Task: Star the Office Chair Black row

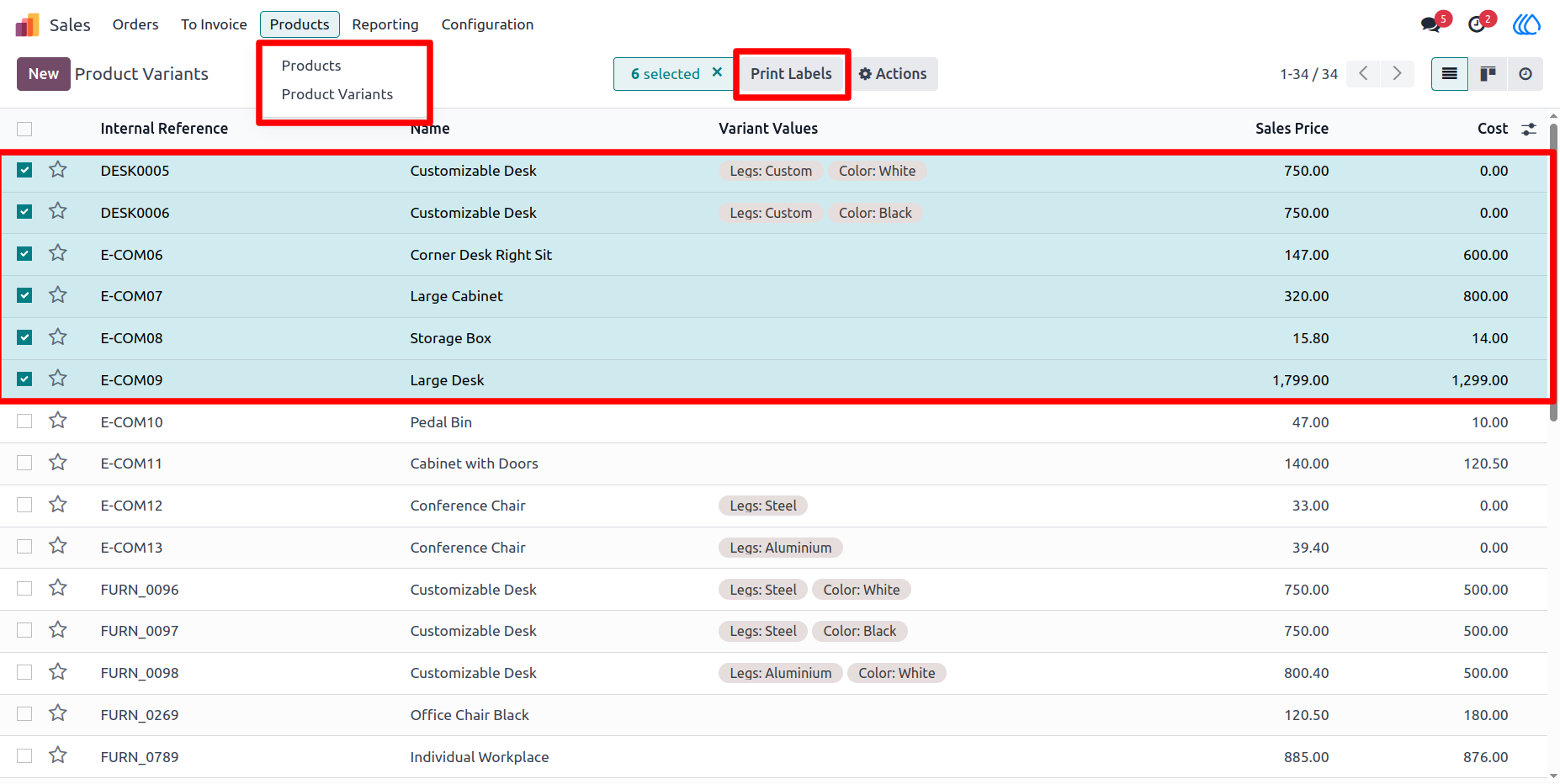Action: [58, 713]
